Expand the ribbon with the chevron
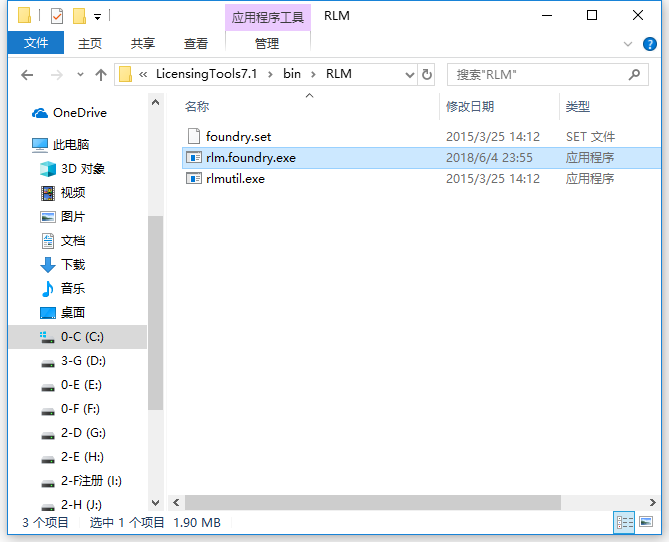The image size is (669, 542). pyautogui.click(x=628, y=44)
